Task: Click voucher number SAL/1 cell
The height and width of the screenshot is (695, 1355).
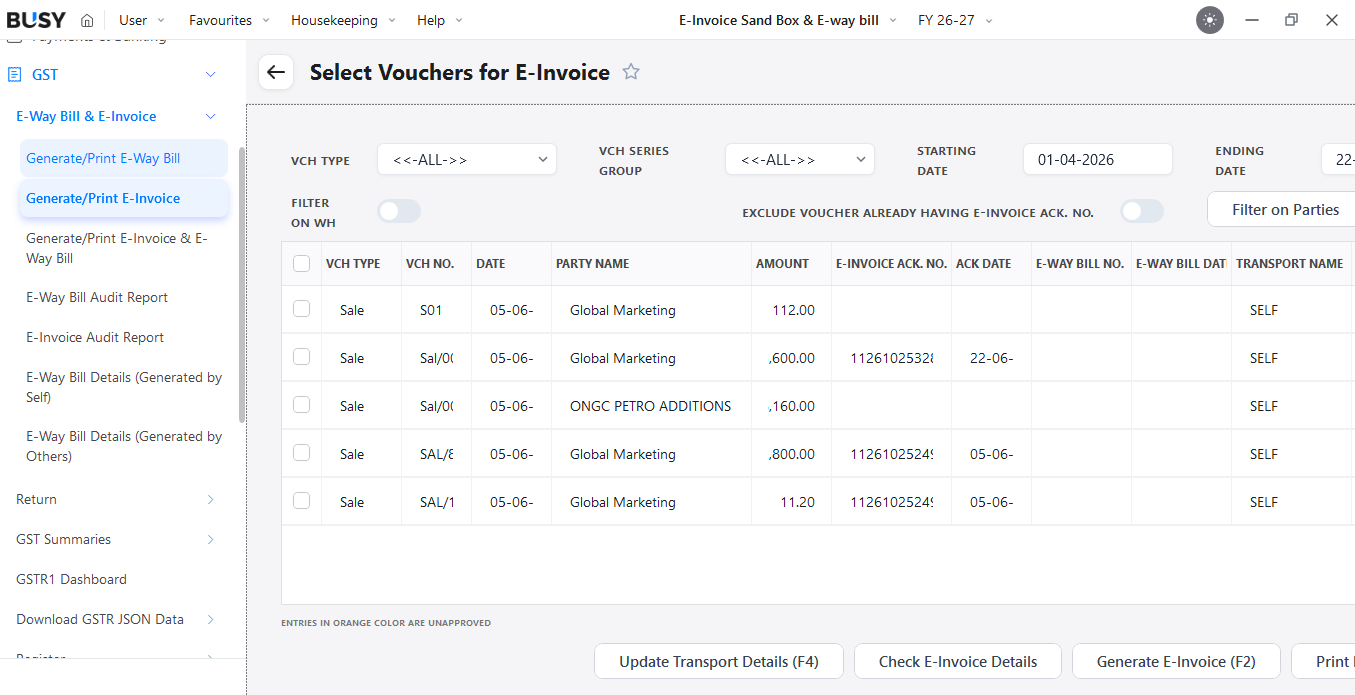Action: point(437,502)
